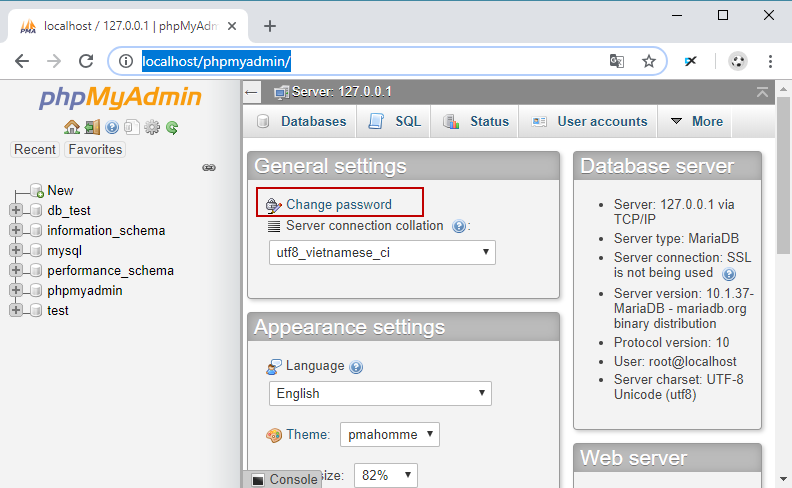This screenshot has width=792, height=488.
Task: Open the Console bar button
Action: point(285,479)
